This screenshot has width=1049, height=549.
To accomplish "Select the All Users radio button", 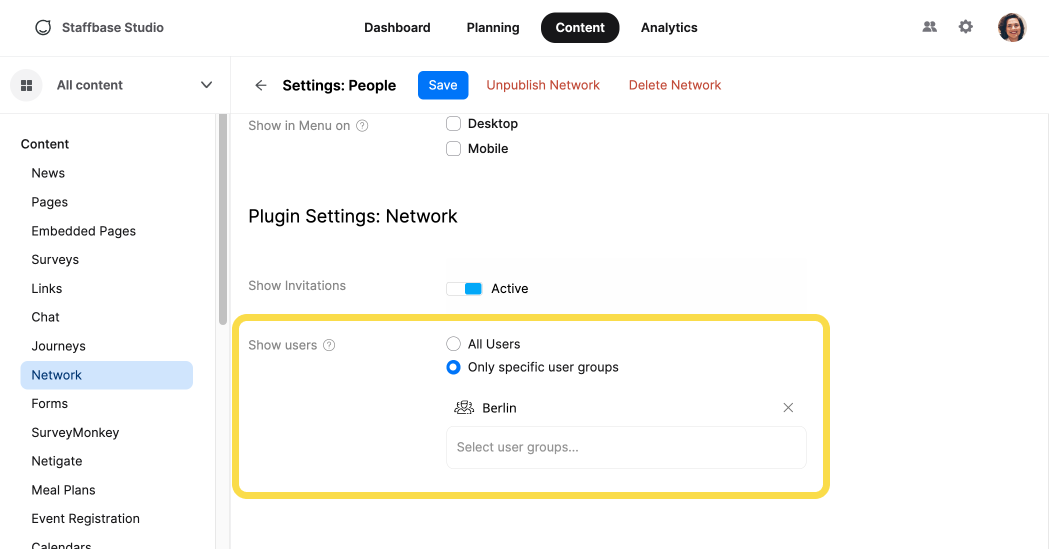I will tap(454, 344).
